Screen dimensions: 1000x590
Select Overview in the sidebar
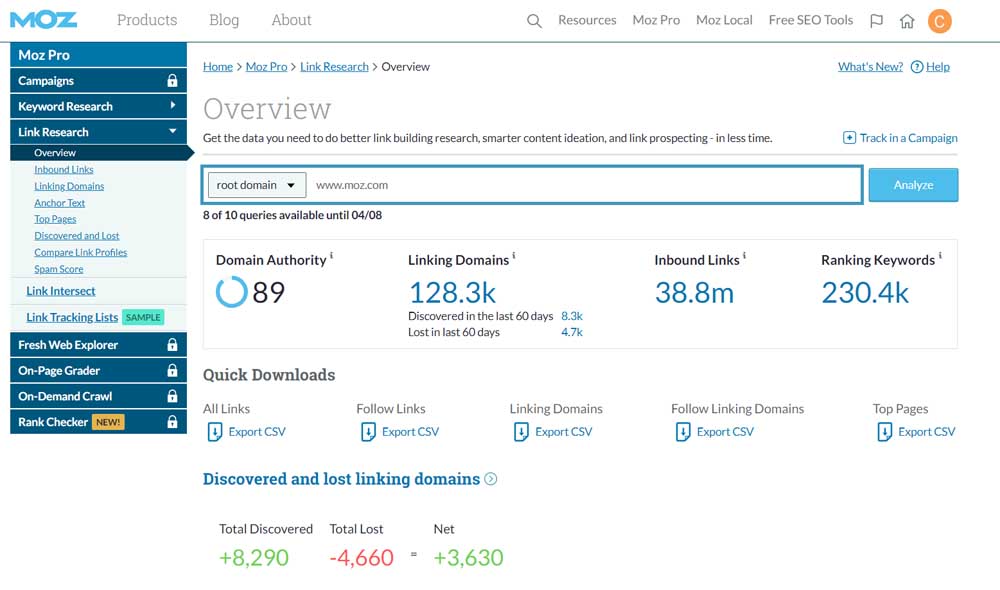point(99,152)
